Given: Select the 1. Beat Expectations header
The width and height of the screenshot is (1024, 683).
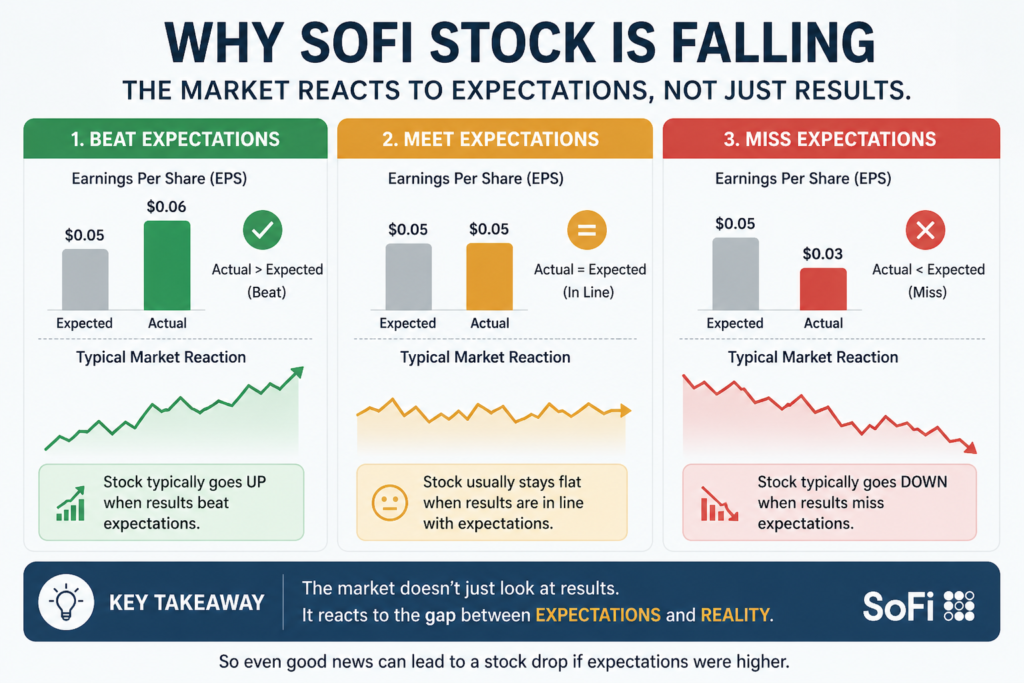Looking at the screenshot, I should click(176, 138).
